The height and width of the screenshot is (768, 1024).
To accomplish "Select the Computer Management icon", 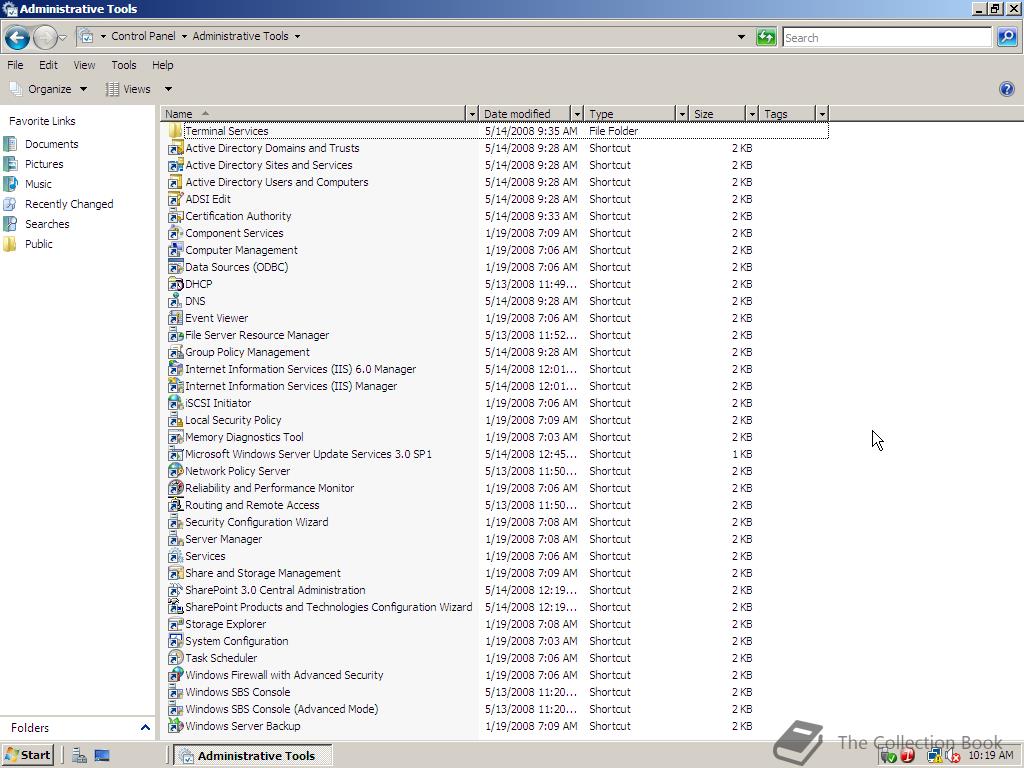I will pyautogui.click(x=175, y=250).
